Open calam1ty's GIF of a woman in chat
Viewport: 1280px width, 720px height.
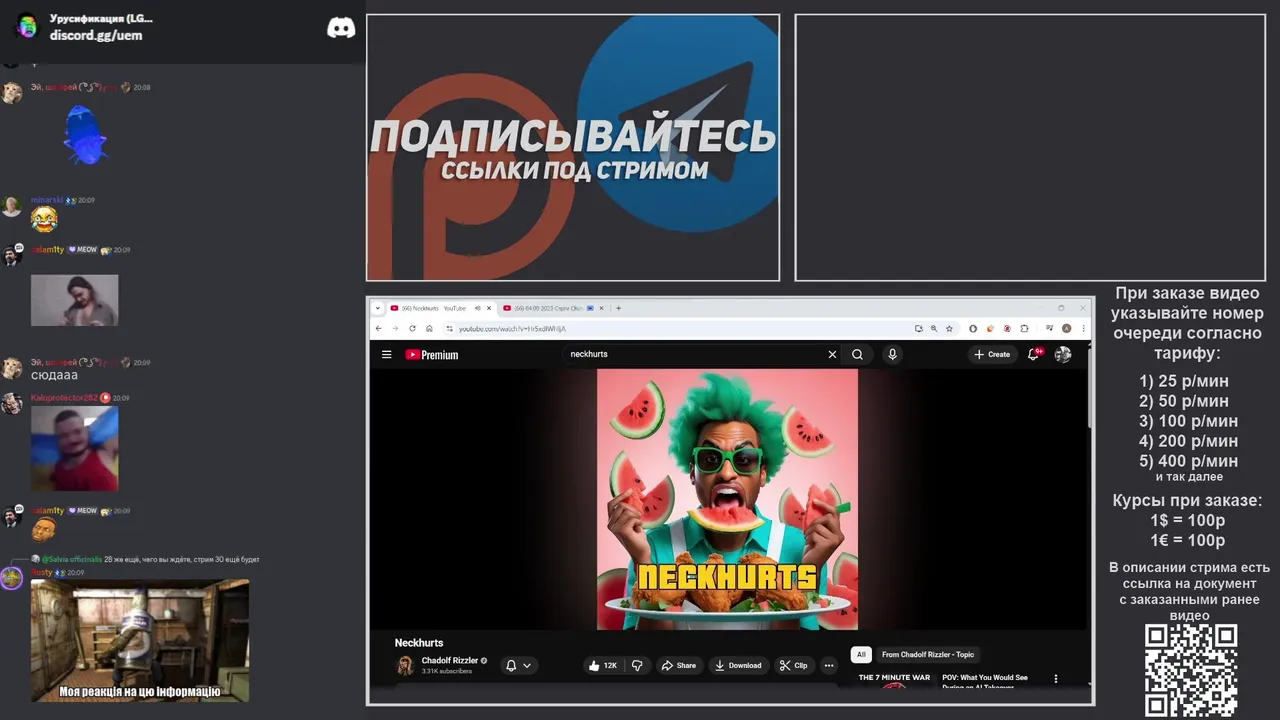[74, 300]
